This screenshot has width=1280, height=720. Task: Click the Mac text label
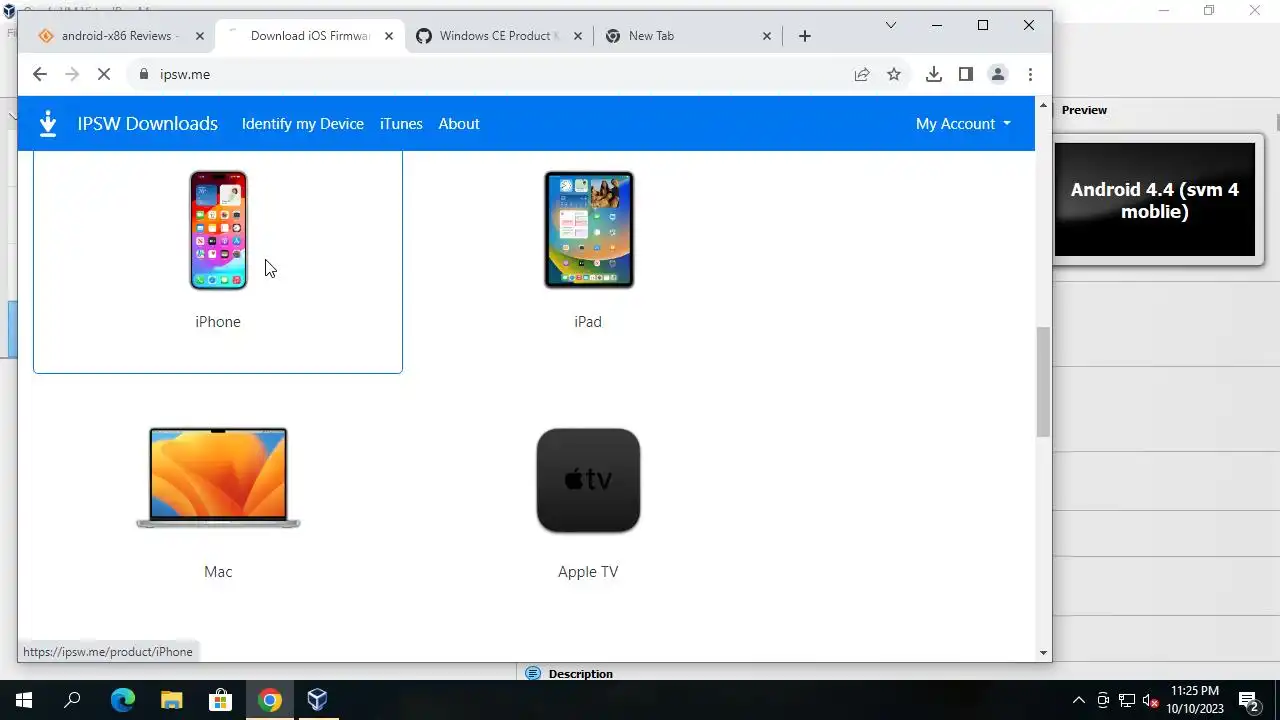218,572
